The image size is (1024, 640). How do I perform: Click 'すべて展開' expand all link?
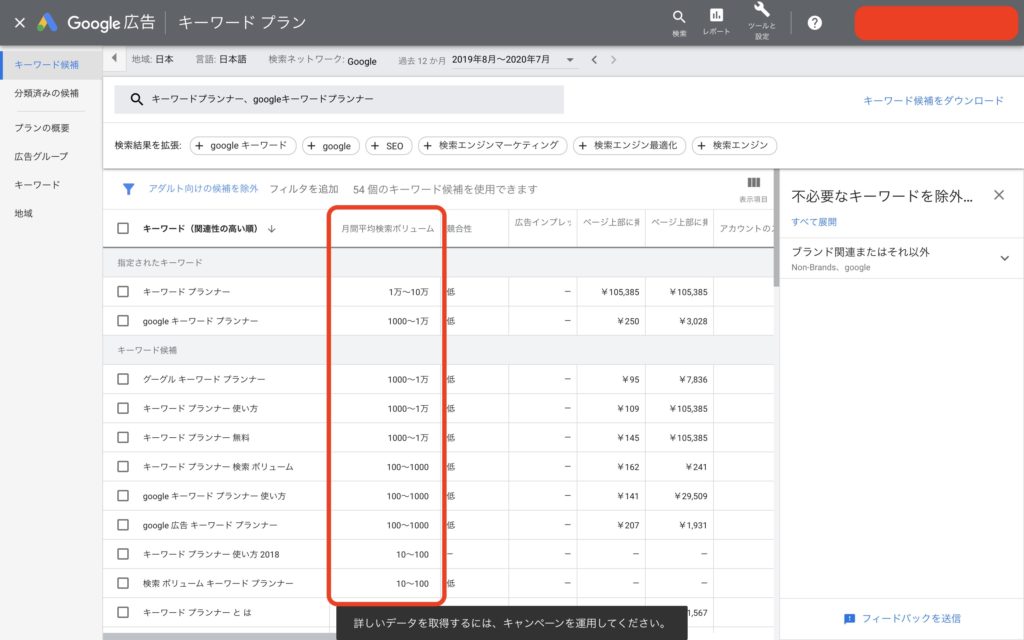pos(814,222)
